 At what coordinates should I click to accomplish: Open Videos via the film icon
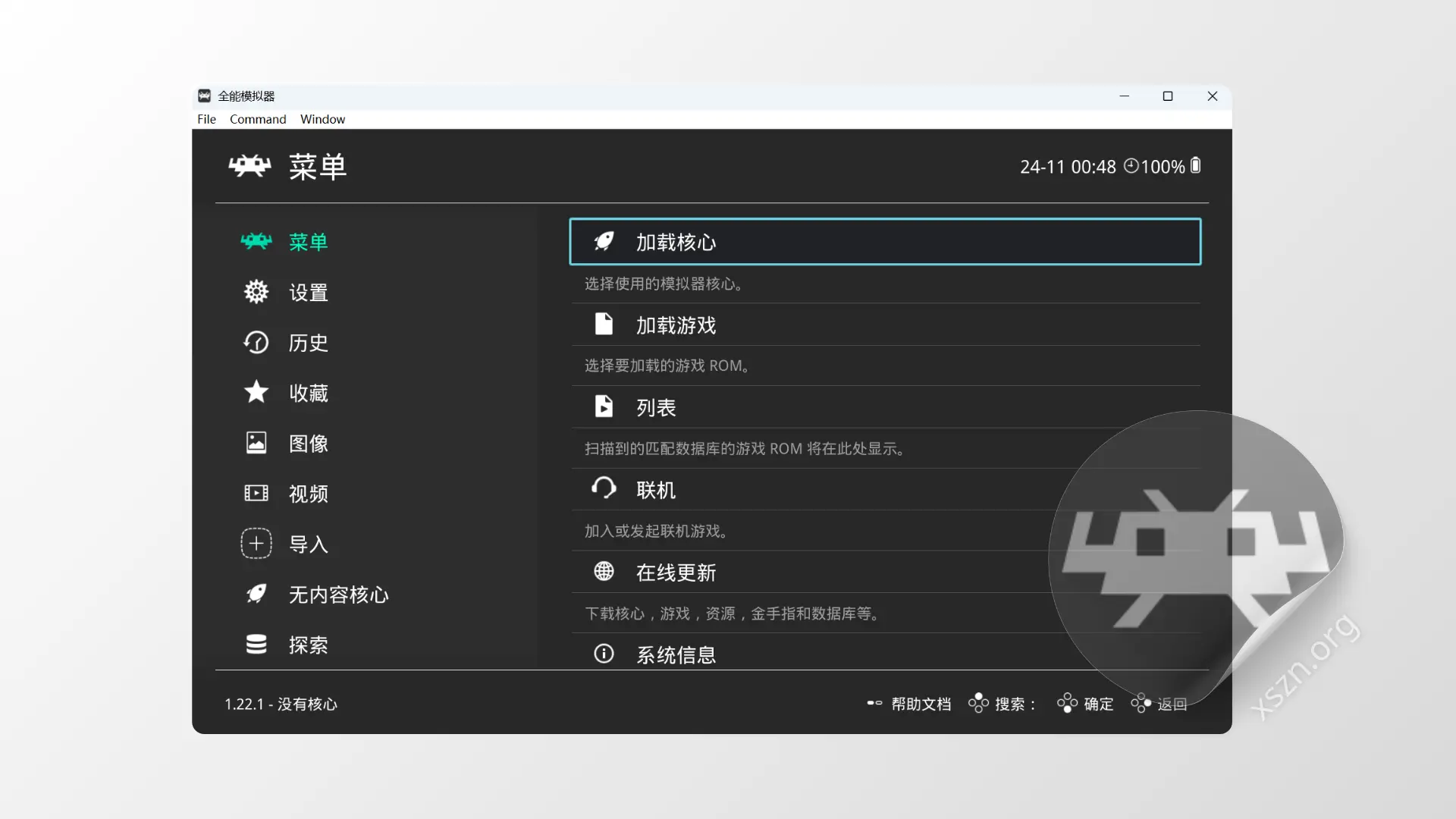(256, 493)
